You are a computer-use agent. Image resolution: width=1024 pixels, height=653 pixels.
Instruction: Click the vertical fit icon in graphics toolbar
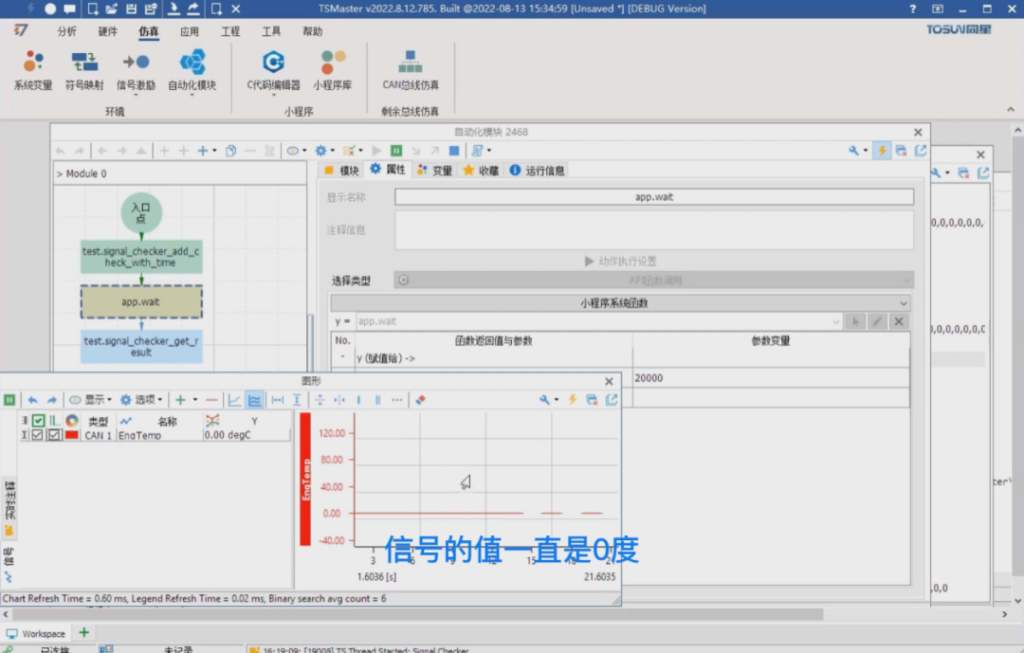click(x=296, y=400)
